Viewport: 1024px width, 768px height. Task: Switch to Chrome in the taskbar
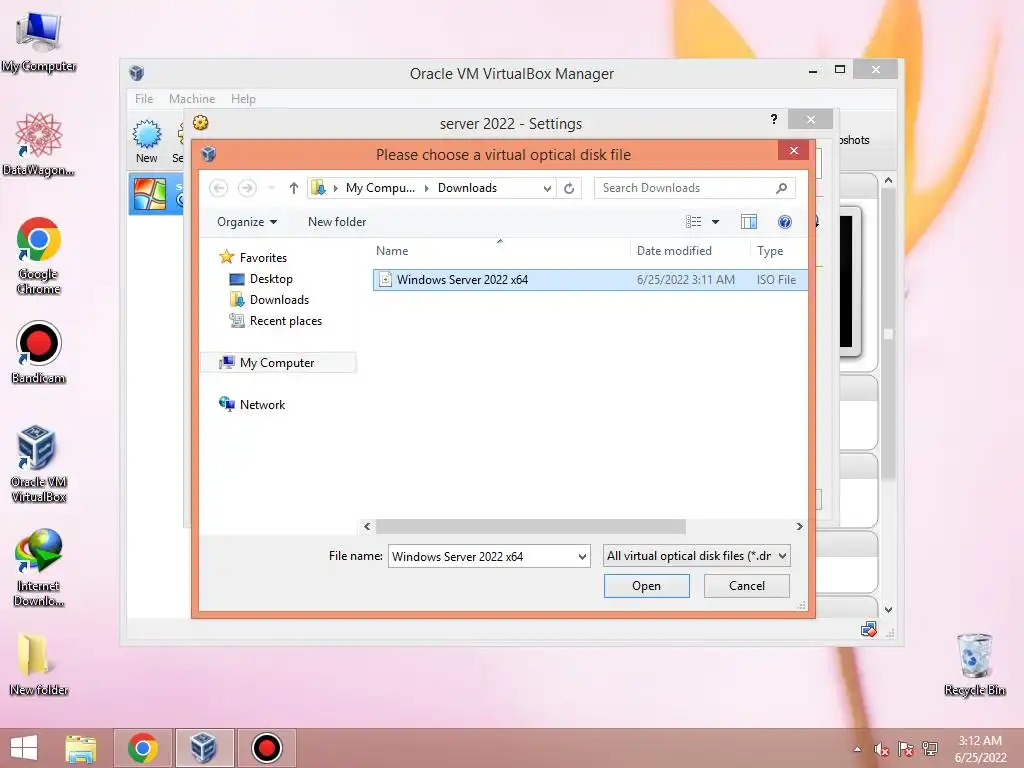click(x=143, y=748)
